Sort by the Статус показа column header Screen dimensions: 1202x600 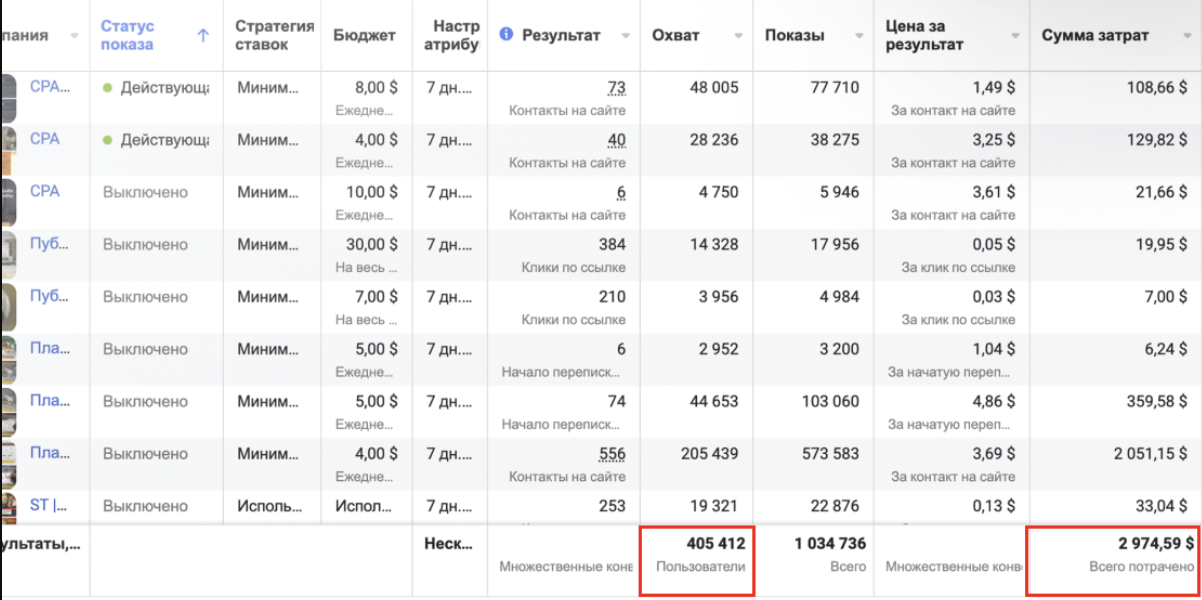127,36
